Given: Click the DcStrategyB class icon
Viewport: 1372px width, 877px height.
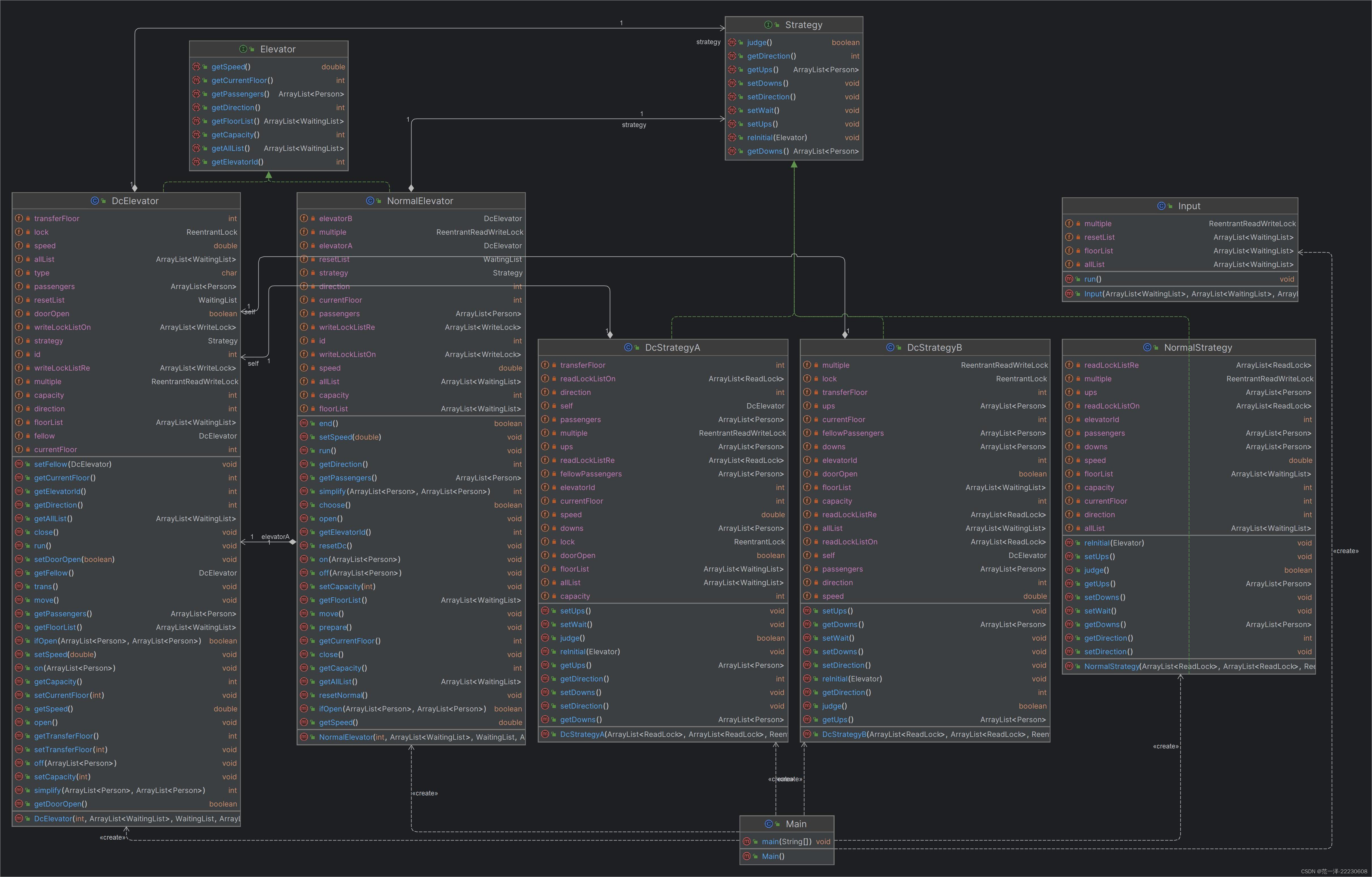Looking at the screenshot, I should click(890, 348).
